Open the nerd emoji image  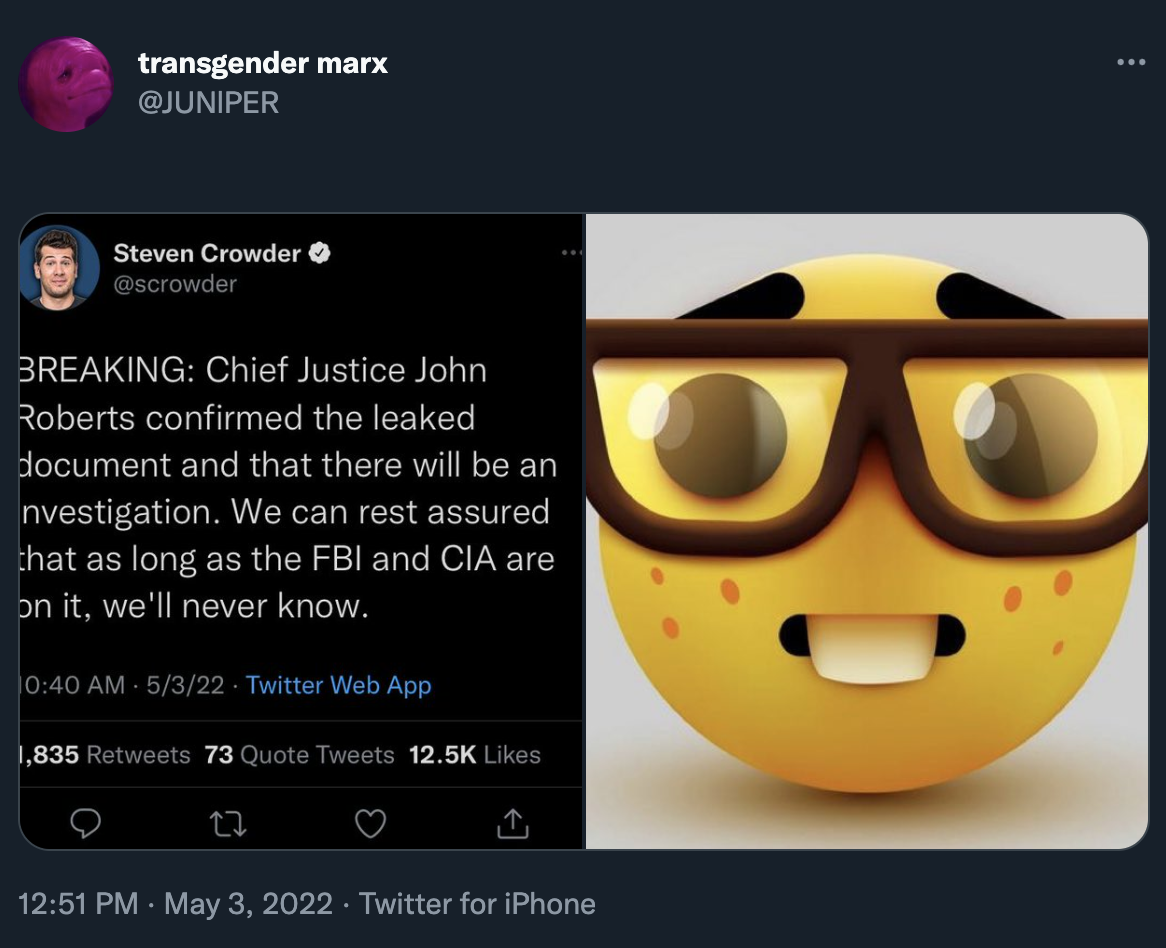(x=866, y=531)
